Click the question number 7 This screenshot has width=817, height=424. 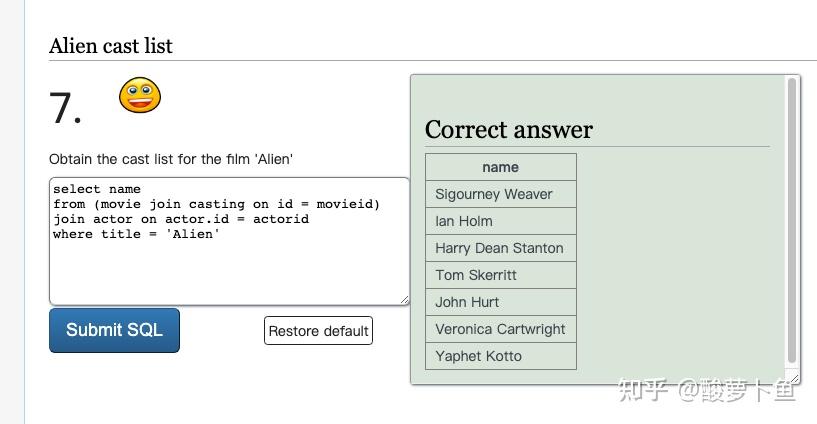(65, 108)
